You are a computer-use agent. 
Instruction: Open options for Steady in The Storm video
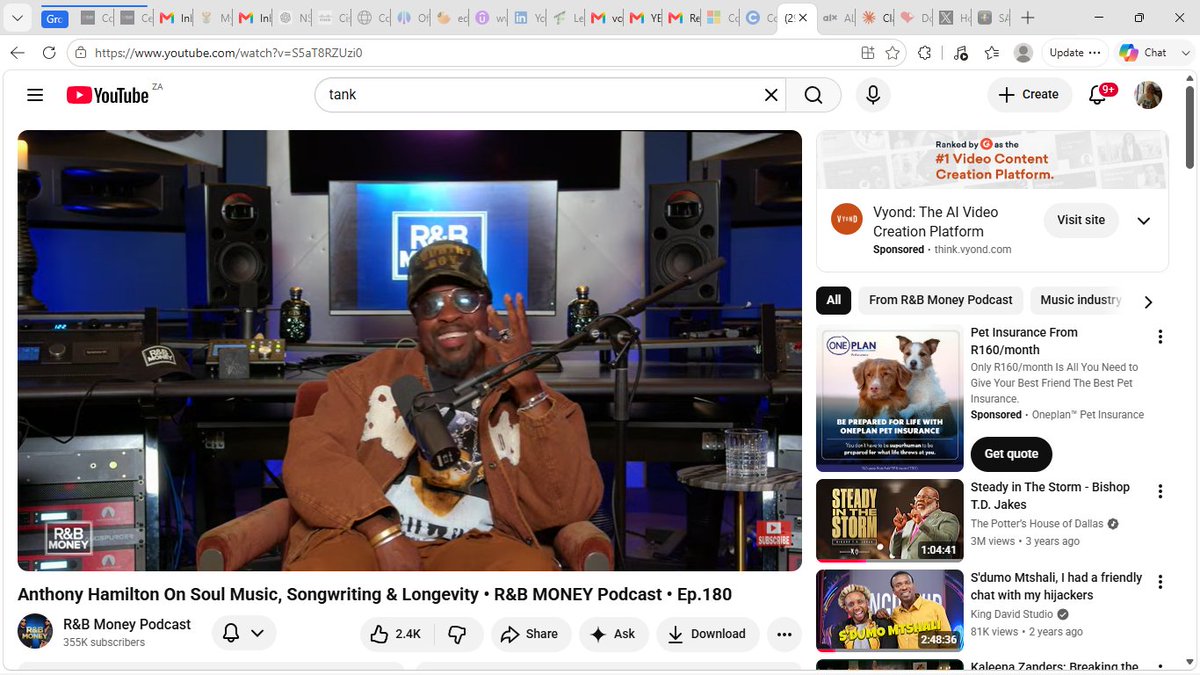pyautogui.click(x=1160, y=492)
